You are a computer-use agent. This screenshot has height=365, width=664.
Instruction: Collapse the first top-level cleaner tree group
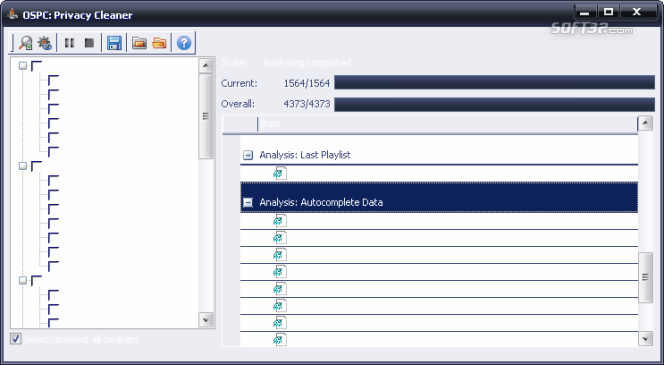point(23,66)
